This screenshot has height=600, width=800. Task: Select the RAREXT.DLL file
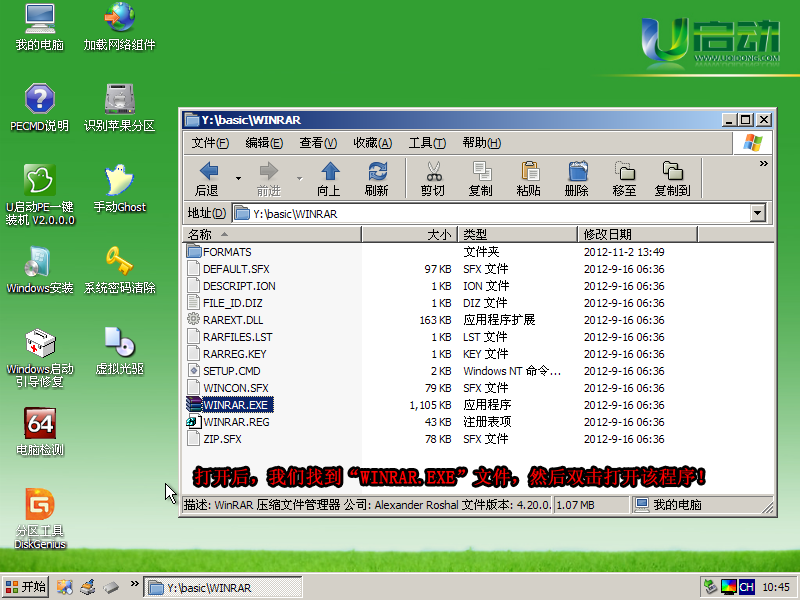coord(225,320)
